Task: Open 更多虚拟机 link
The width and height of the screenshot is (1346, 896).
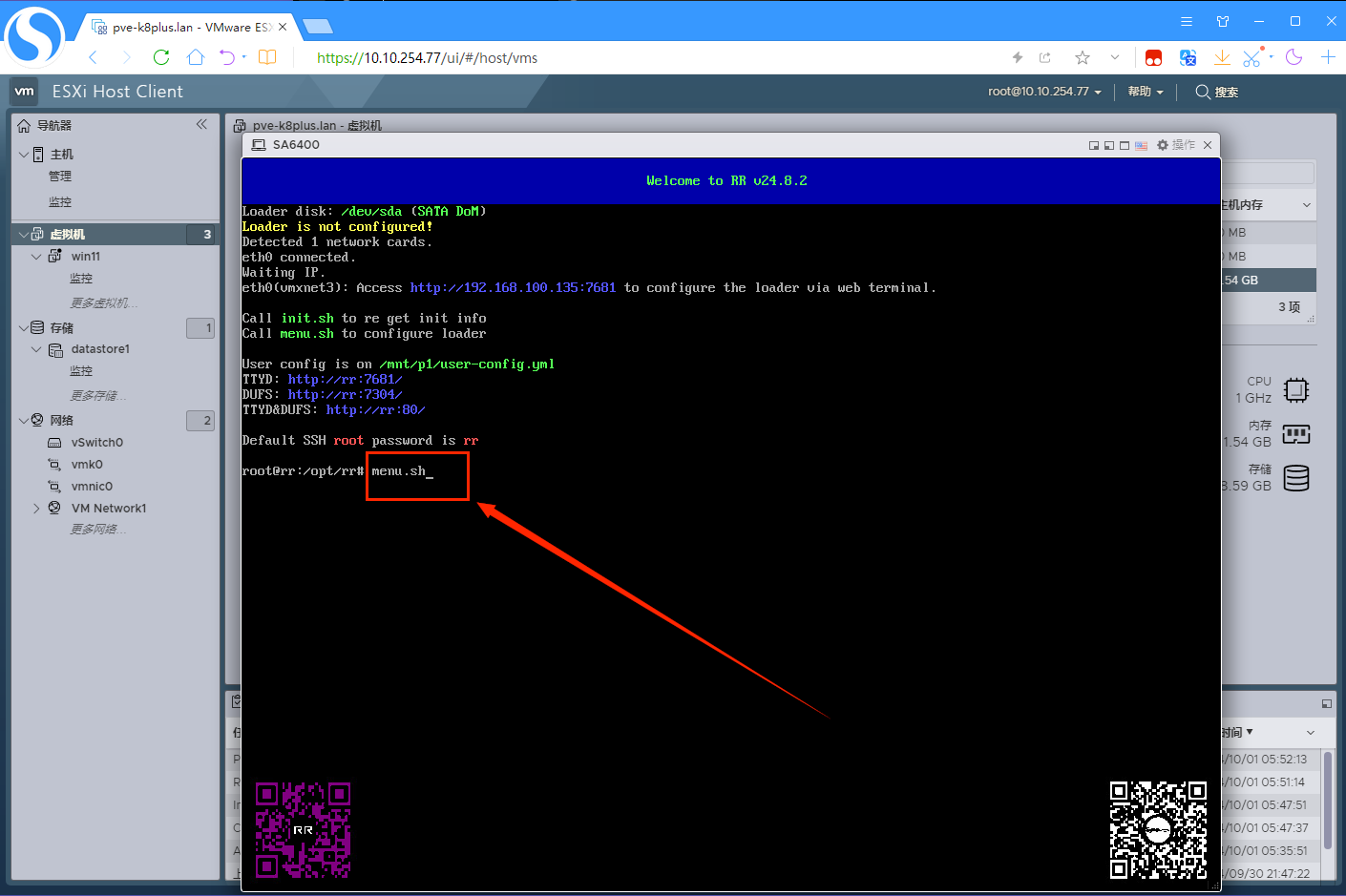Action: click(x=104, y=302)
